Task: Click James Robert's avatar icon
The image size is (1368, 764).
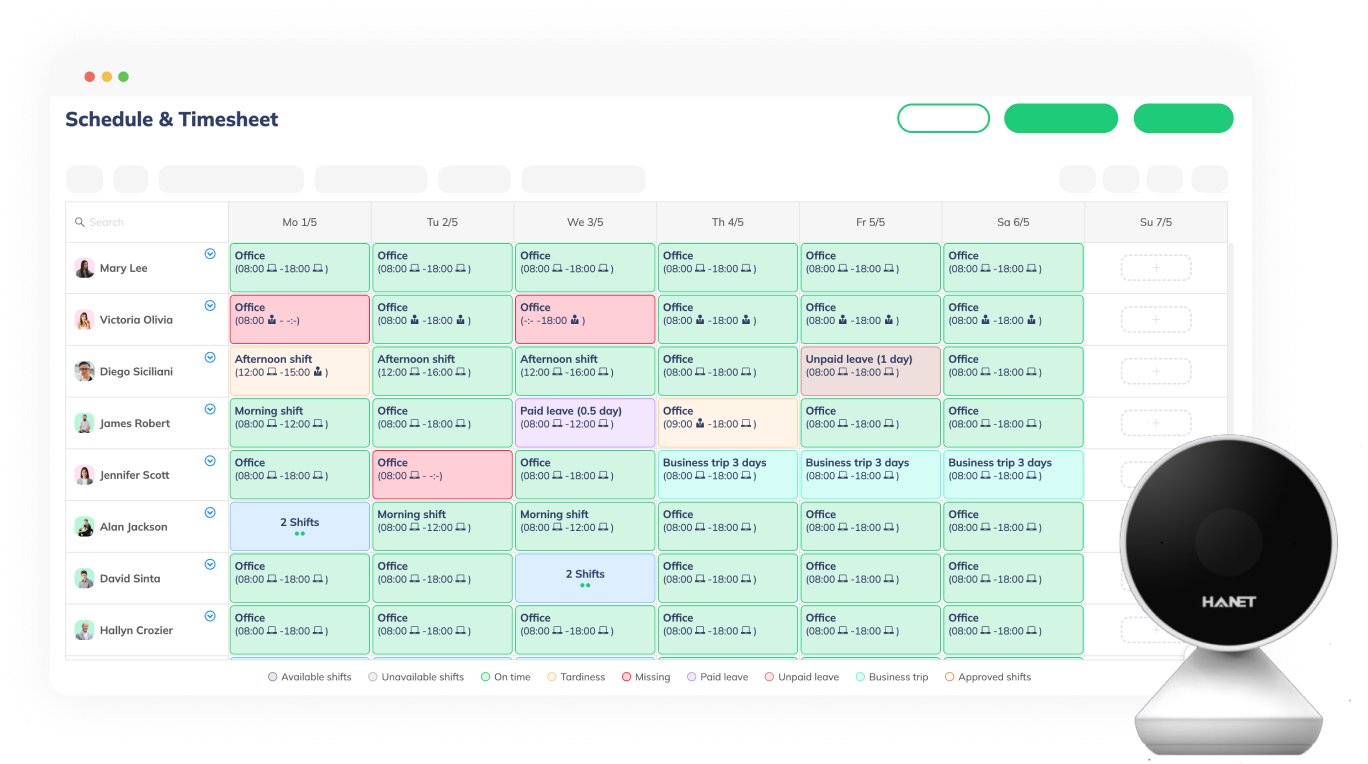Action: 85,423
